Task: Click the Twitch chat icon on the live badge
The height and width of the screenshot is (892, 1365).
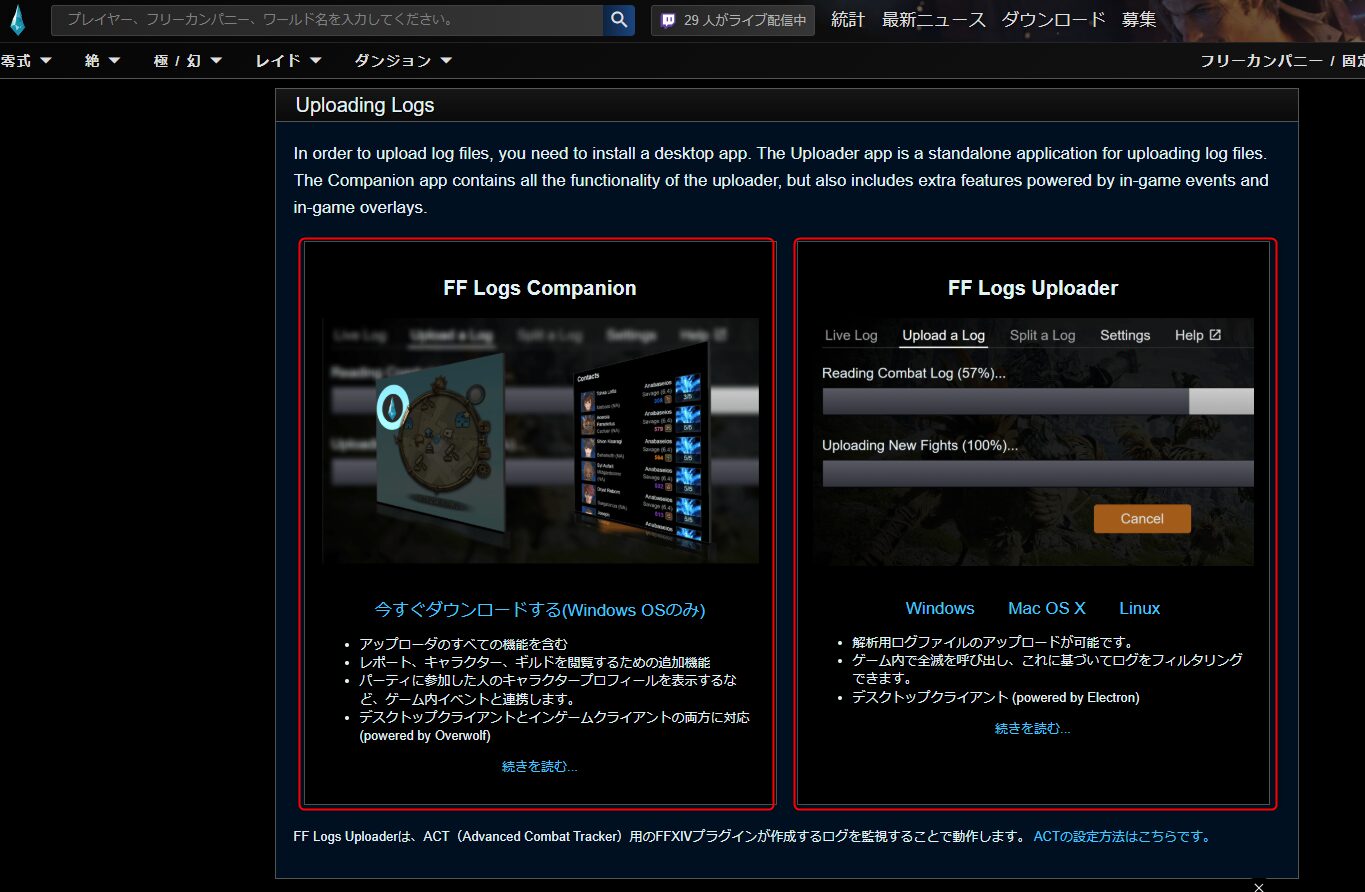Action: coord(665,20)
